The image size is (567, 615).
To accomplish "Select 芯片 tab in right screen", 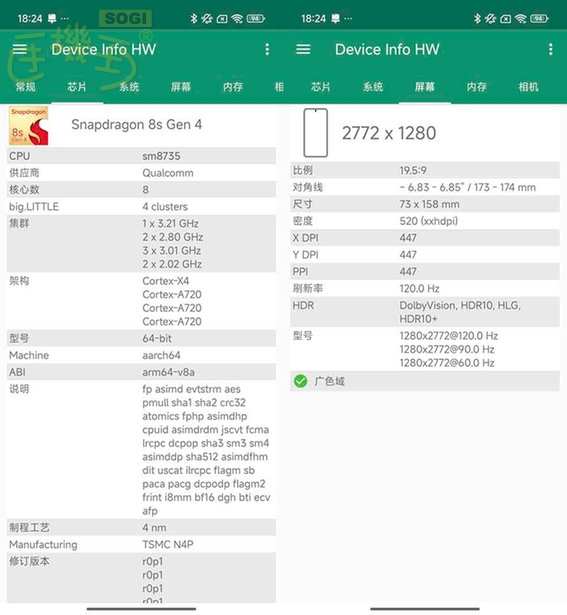I will click(x=321, y=87).
